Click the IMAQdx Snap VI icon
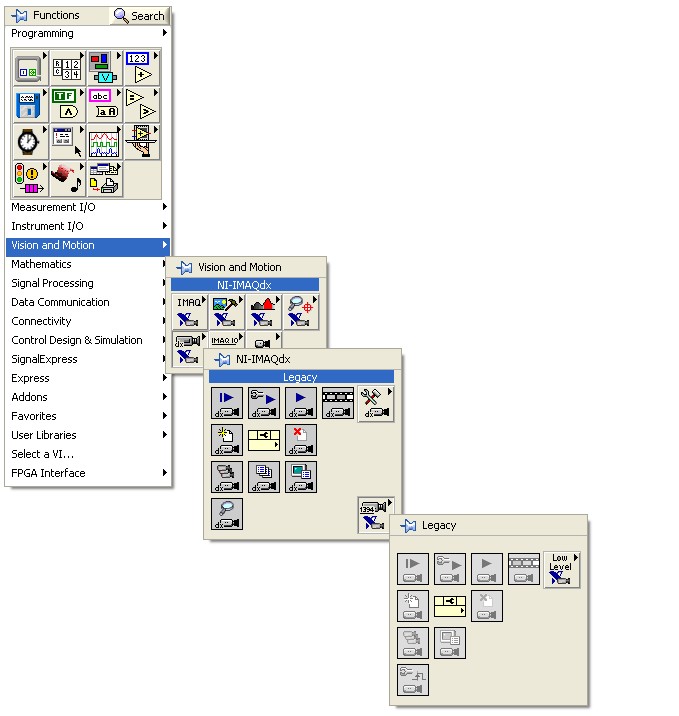 227,402
